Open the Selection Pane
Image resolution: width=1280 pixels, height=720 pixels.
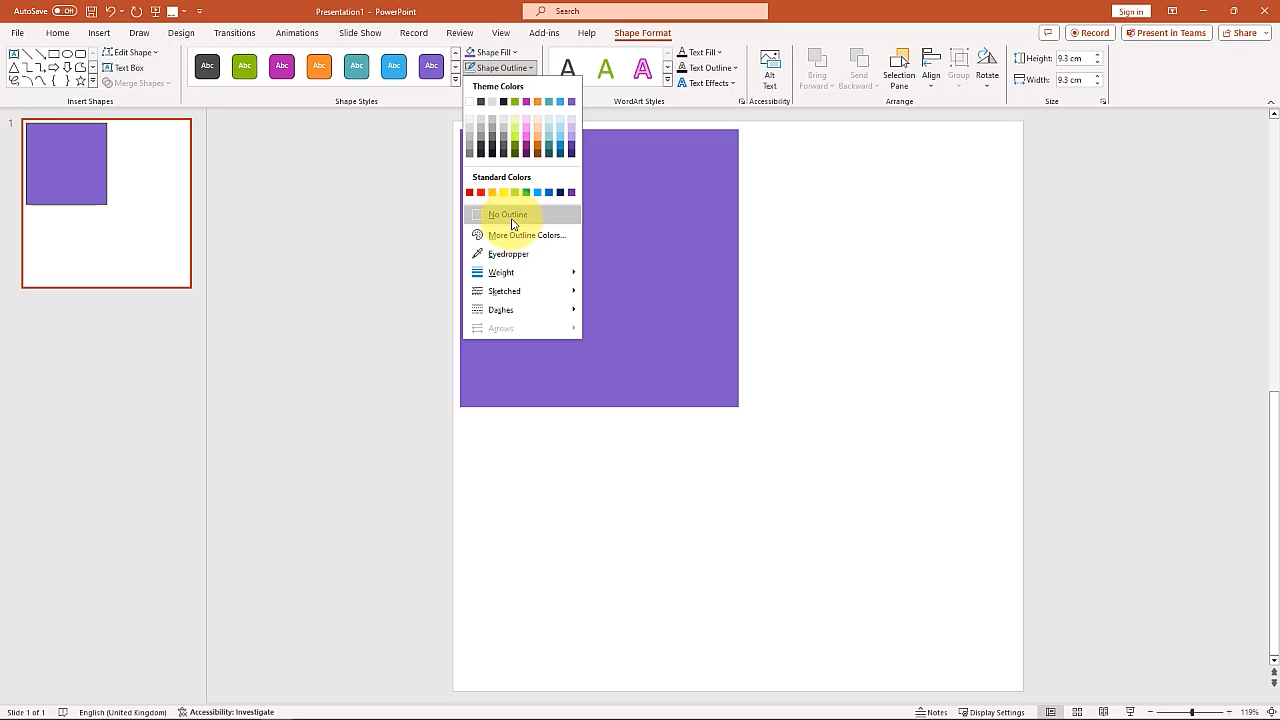click(x=899, y=68)
